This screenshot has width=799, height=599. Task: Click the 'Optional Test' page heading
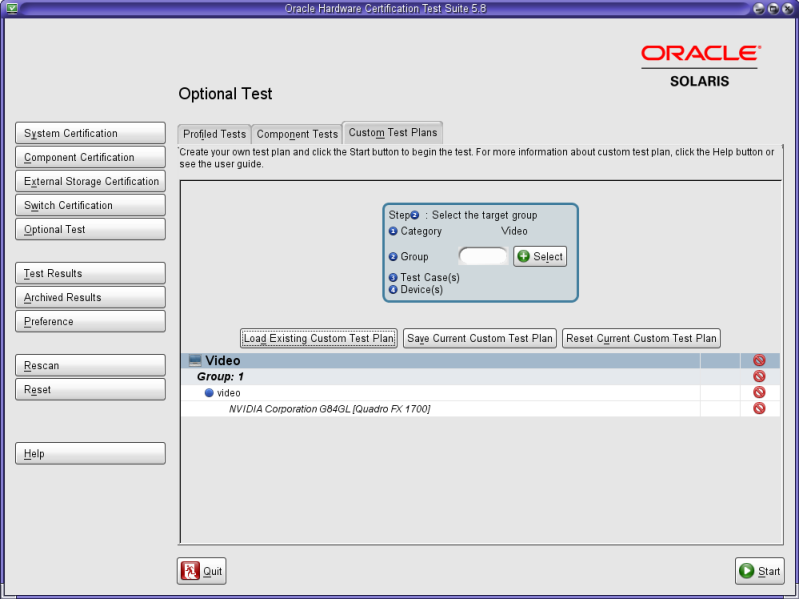coord(225,94)
